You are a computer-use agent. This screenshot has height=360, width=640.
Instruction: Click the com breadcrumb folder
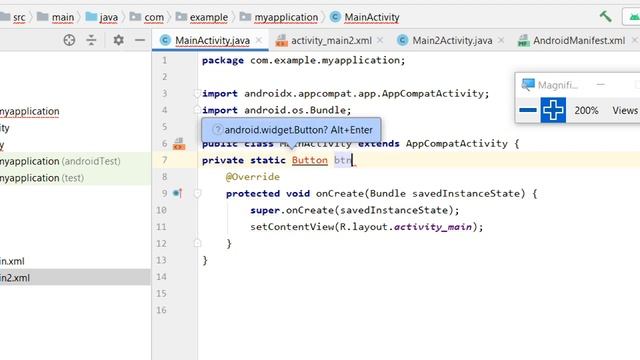coord(147,17)
